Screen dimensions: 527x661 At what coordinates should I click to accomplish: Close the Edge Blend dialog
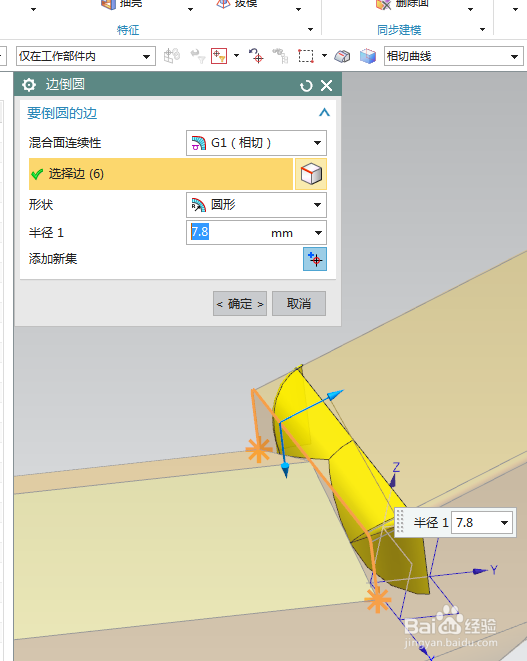coord(327,86)
